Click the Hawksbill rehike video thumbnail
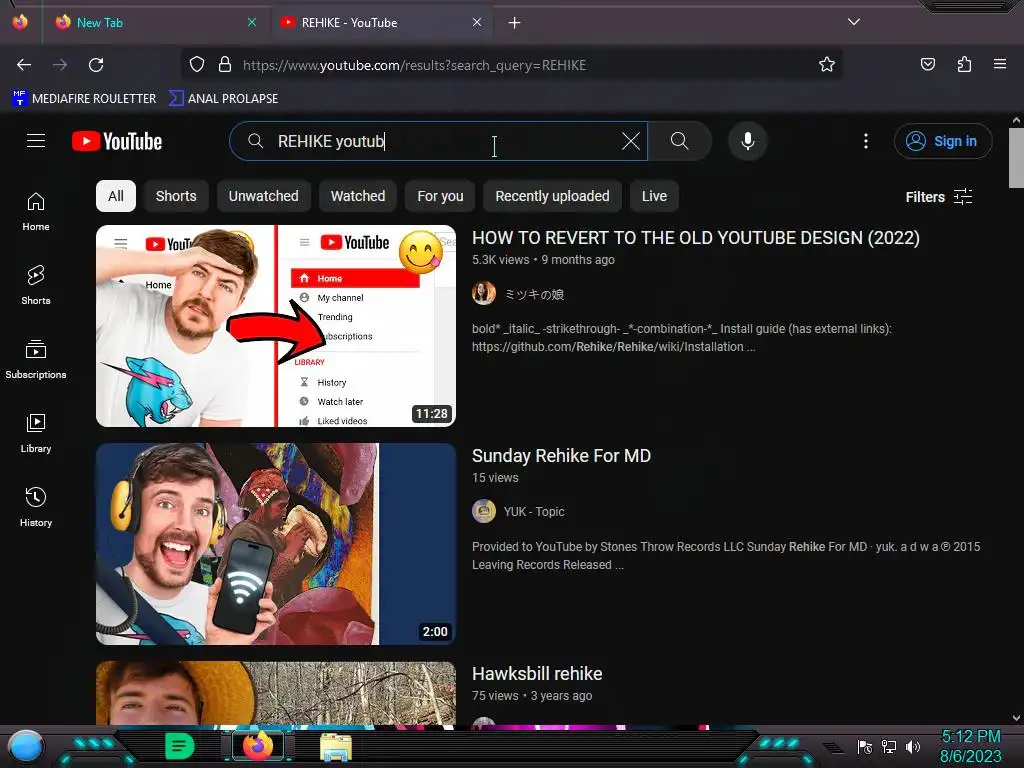The image size is (1024, 768). [x=276, y=693]
